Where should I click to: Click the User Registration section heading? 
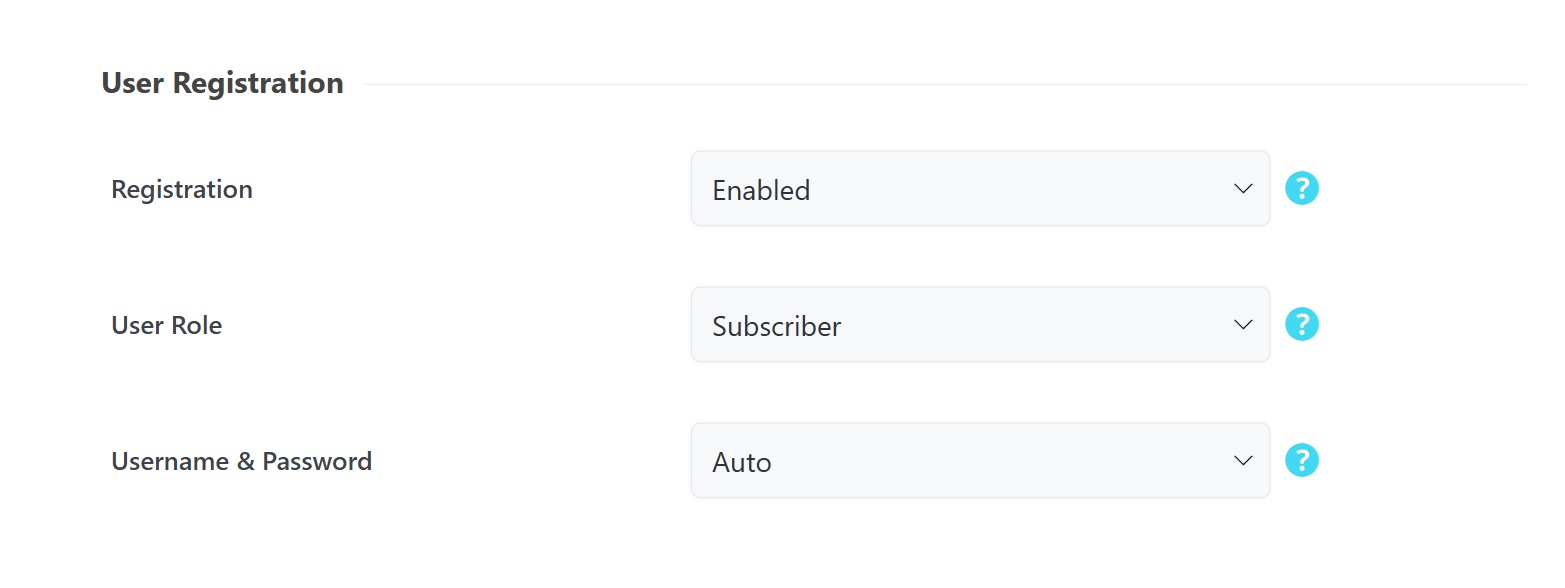point(223,83)
